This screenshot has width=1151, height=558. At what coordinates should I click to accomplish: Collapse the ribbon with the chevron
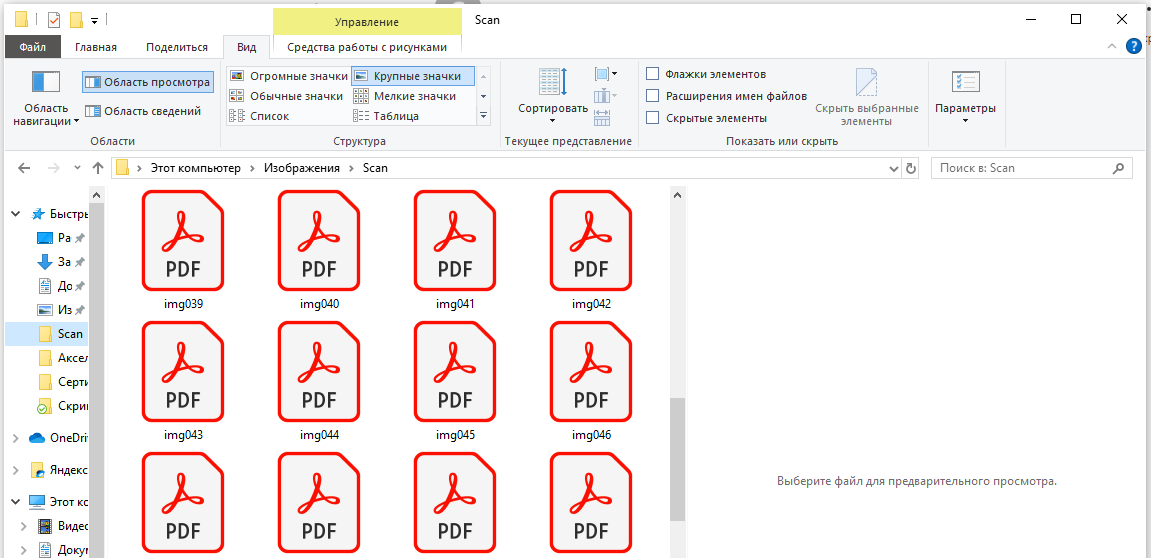(1111, 47)
